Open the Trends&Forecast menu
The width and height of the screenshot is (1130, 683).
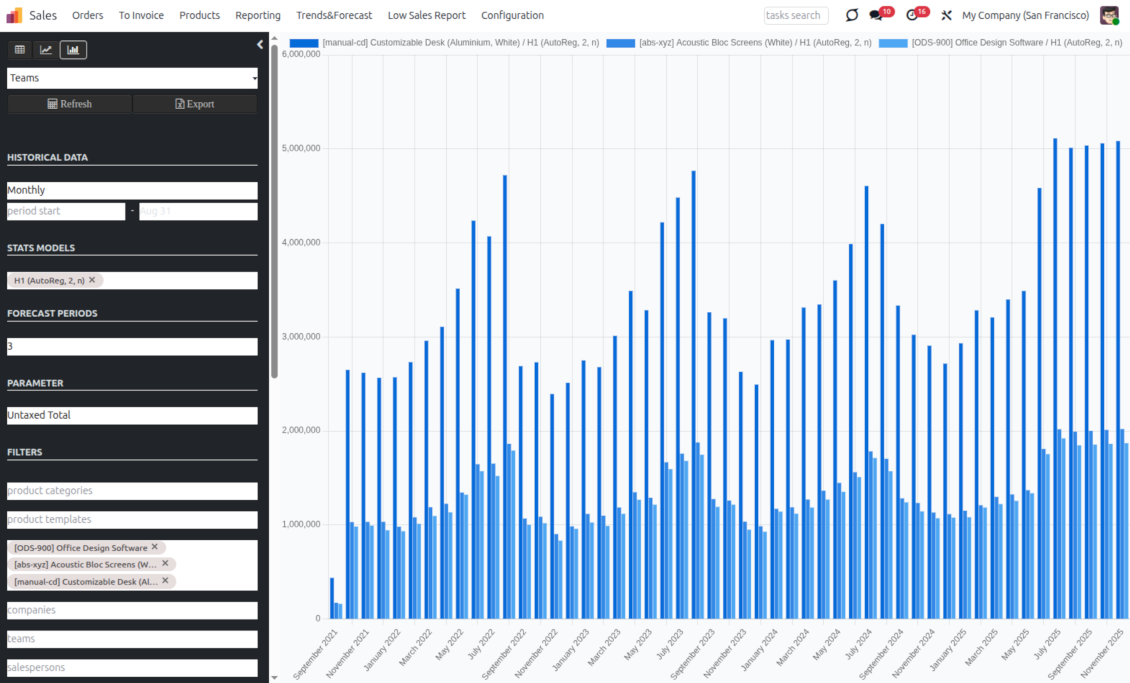pyautogui.click(x=334, y=15)
